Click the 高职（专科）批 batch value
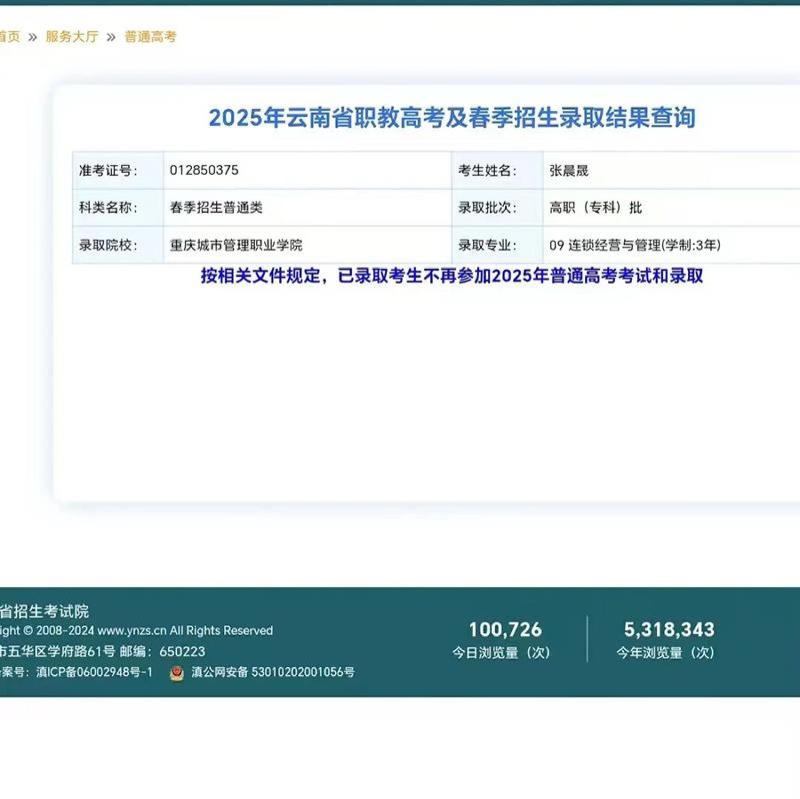 pos(595,207)
